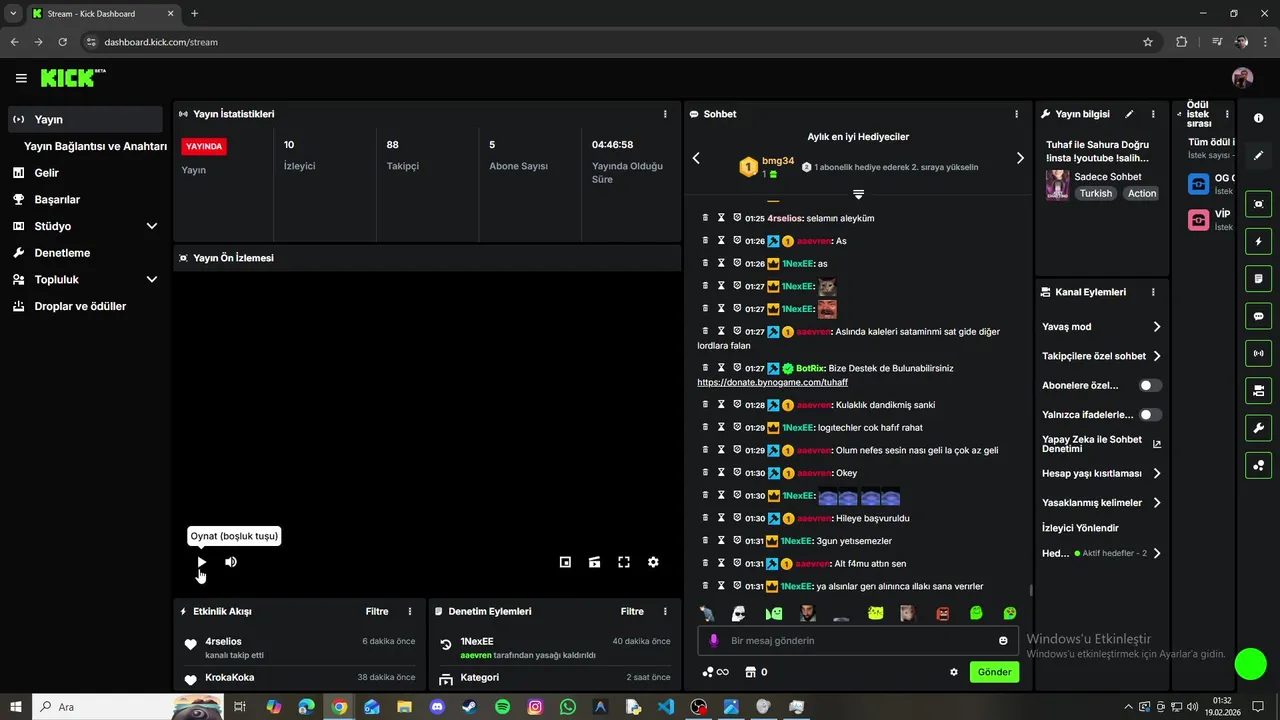The height and width of the screenshot is (720, 1280).
Task: Open Yavaş mod options
Action: click(1102, 327)
